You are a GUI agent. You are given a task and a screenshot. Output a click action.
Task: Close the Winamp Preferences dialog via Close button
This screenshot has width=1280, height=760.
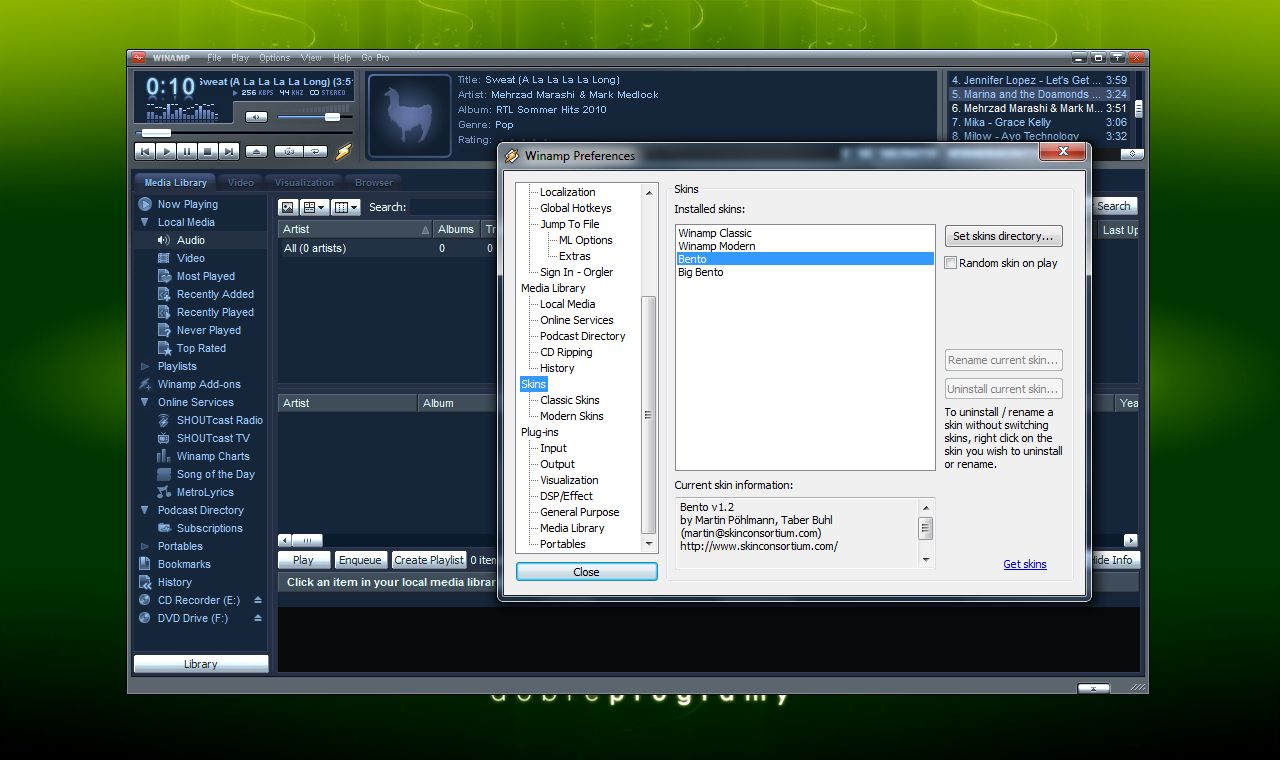tap(587, 572)
